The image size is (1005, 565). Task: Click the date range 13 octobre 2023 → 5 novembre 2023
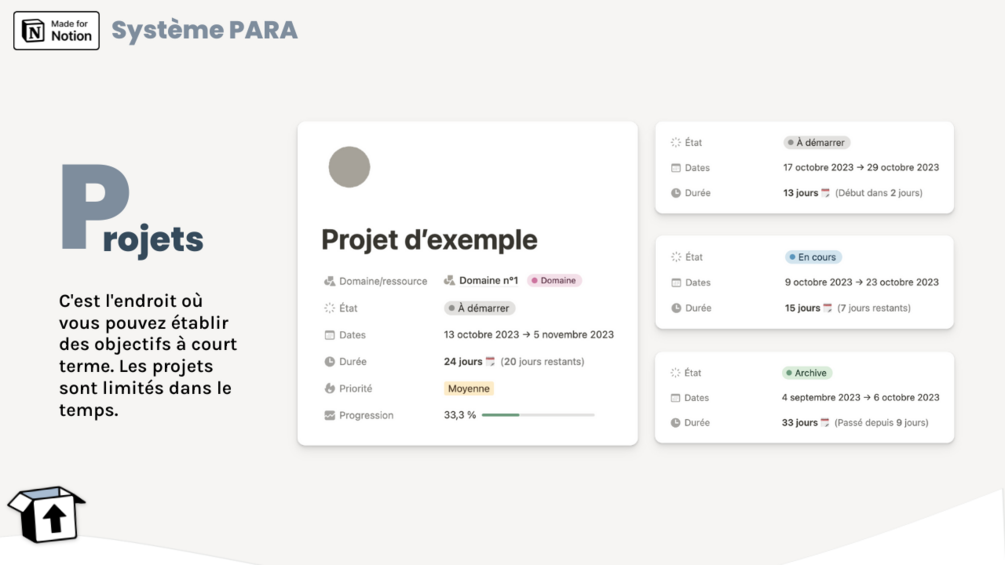(529, 335)
